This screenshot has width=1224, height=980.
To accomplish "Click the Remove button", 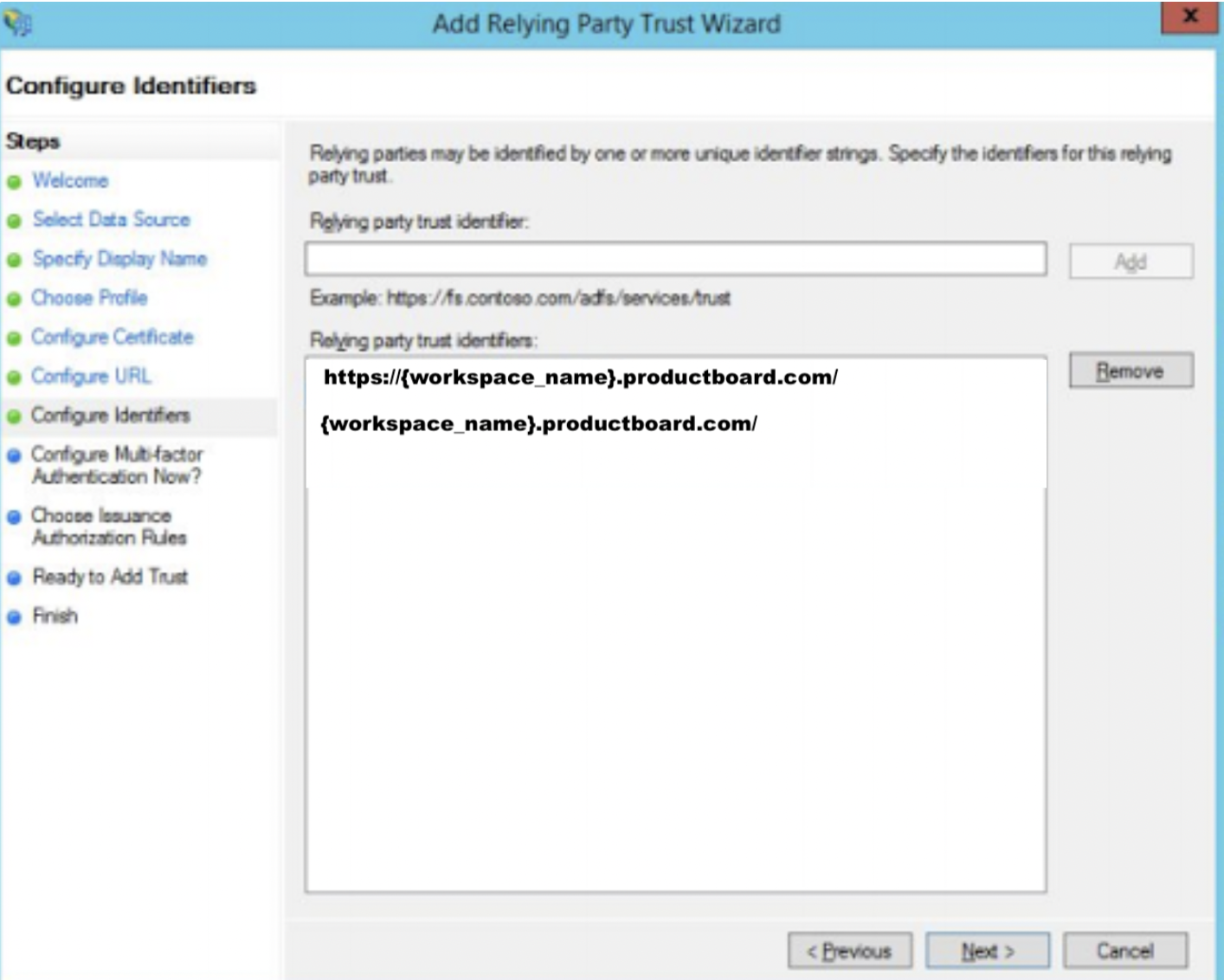I will tap(1131, 371).
